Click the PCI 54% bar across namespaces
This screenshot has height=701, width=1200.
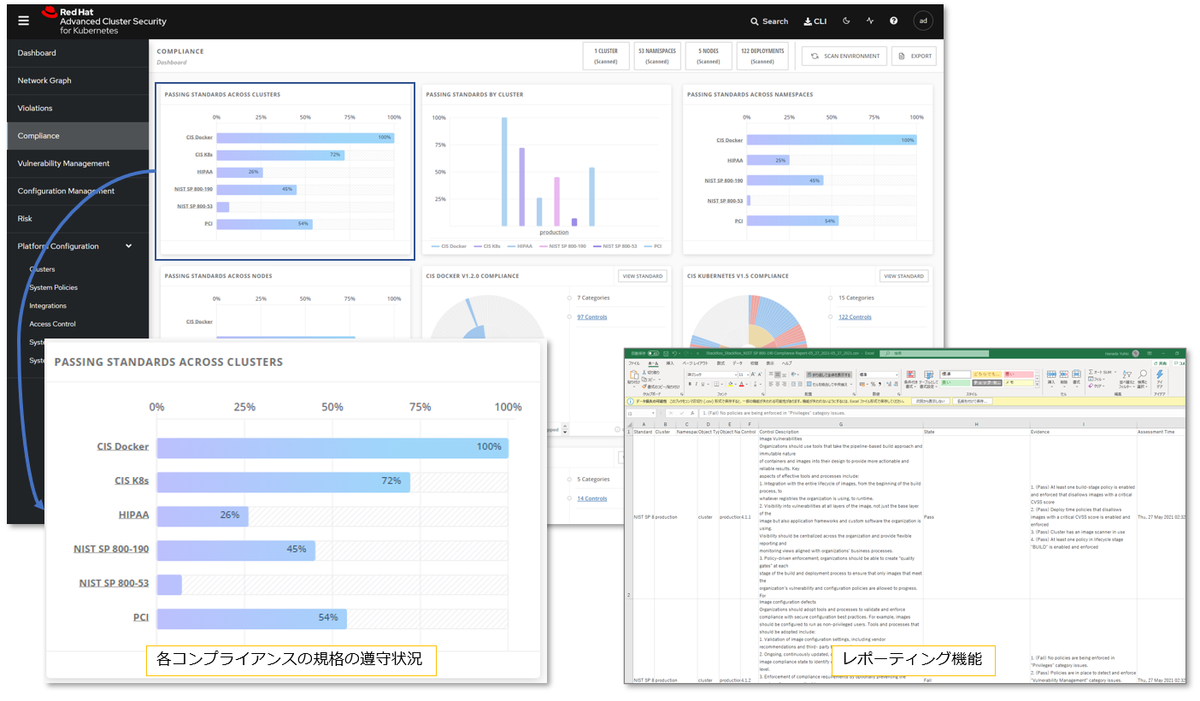[x=792, y=220]
